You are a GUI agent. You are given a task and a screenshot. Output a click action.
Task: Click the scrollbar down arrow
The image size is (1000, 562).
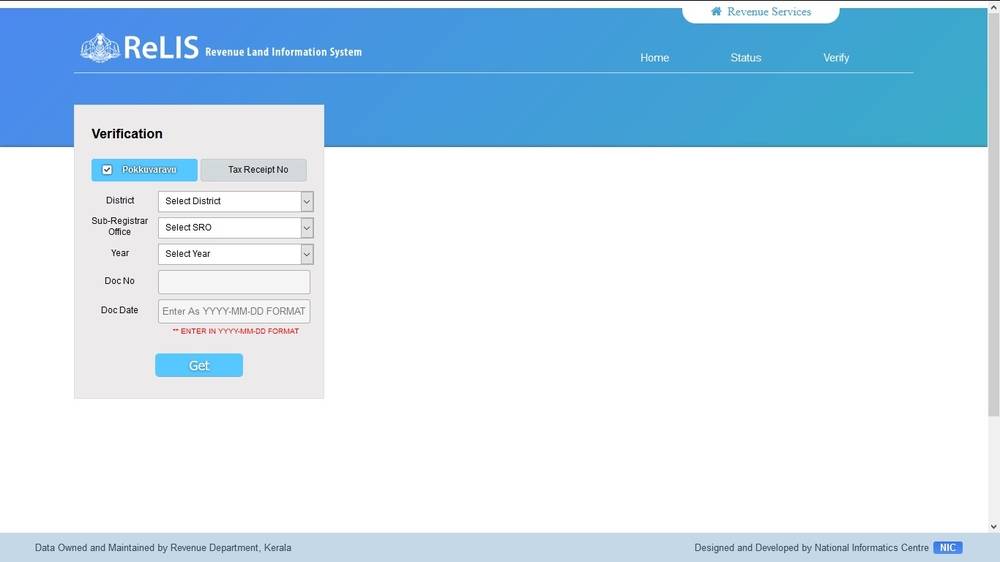click(x=993, y=526)
